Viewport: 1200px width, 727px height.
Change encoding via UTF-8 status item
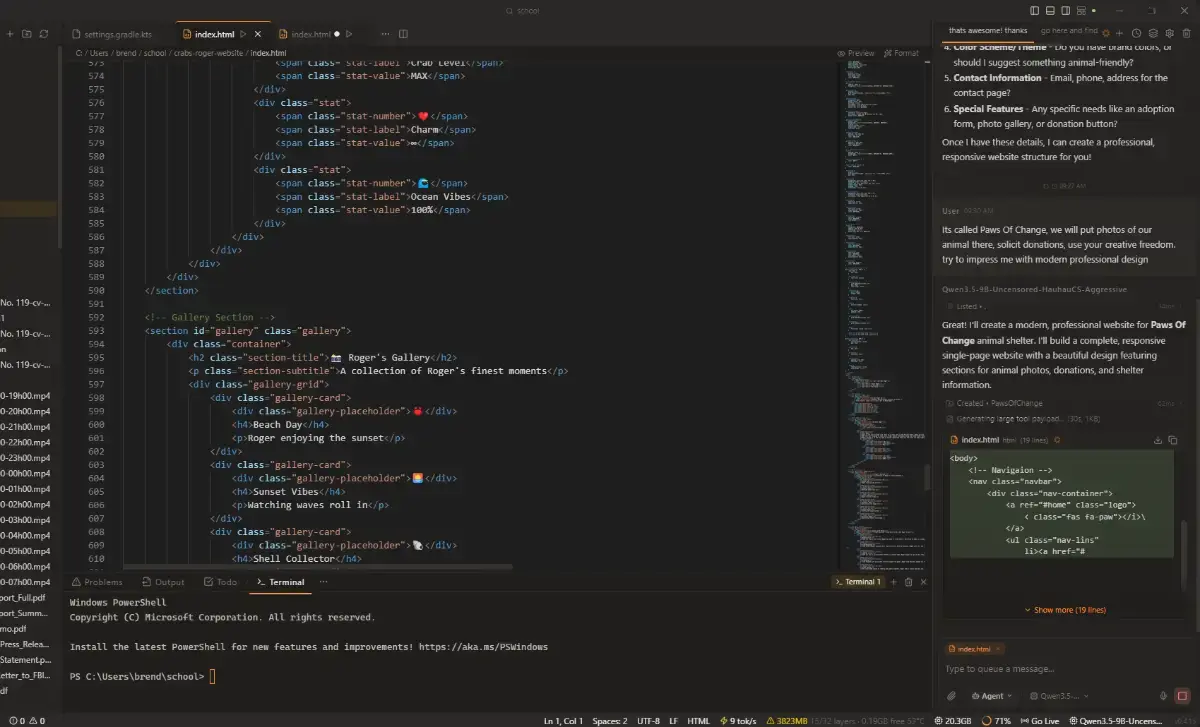pyautogui.click(x=648, y=720)
